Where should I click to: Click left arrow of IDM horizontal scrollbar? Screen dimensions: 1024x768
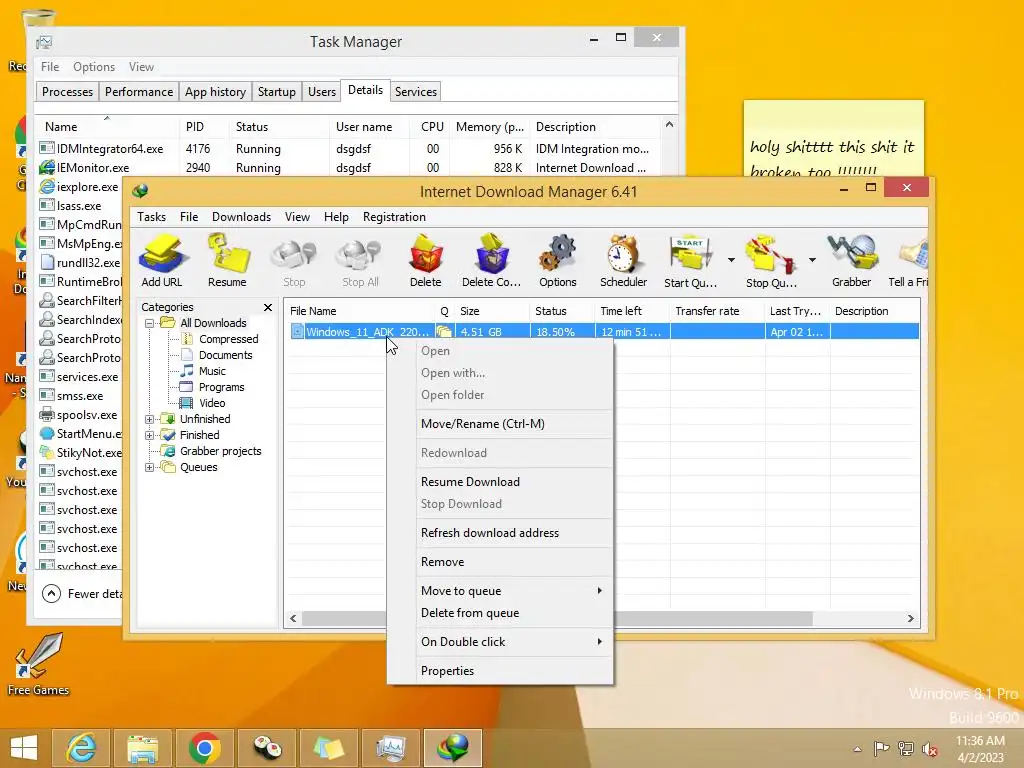point(293,618)
